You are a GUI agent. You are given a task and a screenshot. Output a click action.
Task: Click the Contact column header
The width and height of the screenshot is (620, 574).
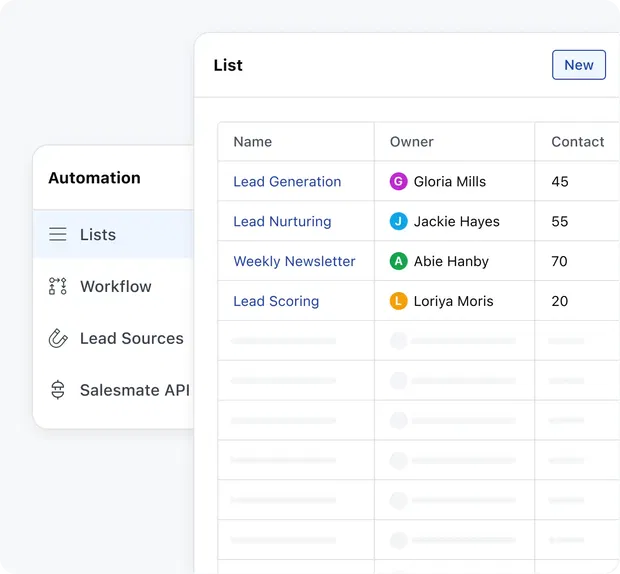coord(577,142)
